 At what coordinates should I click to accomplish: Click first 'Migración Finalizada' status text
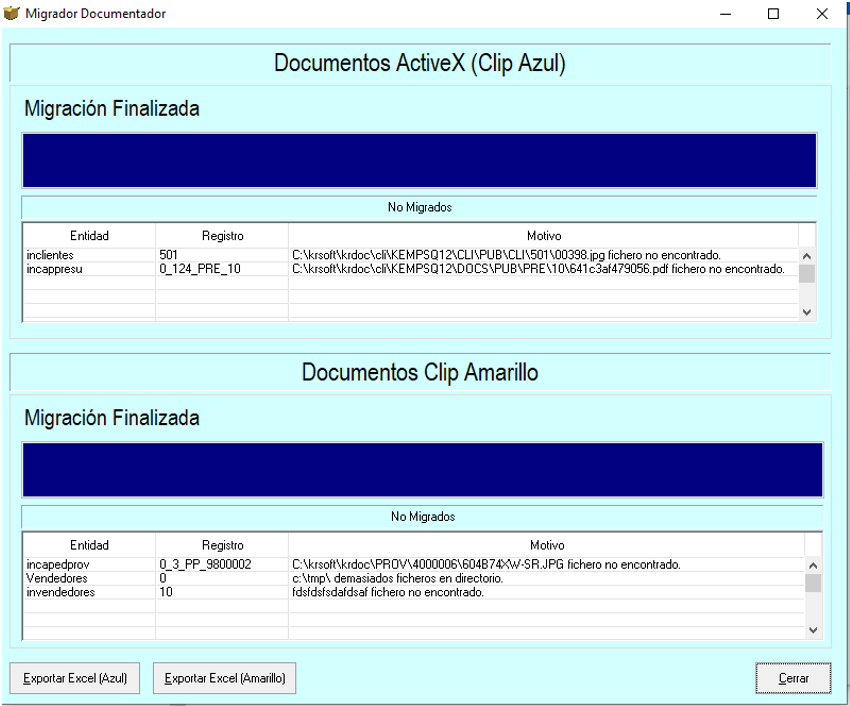pos(112,108)
